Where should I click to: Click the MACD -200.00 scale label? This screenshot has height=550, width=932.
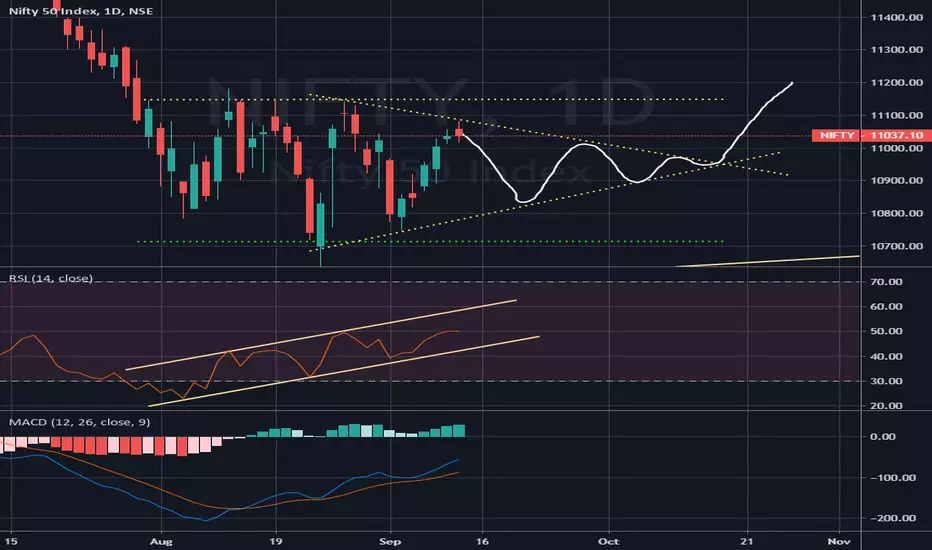(x=893, y=518)
